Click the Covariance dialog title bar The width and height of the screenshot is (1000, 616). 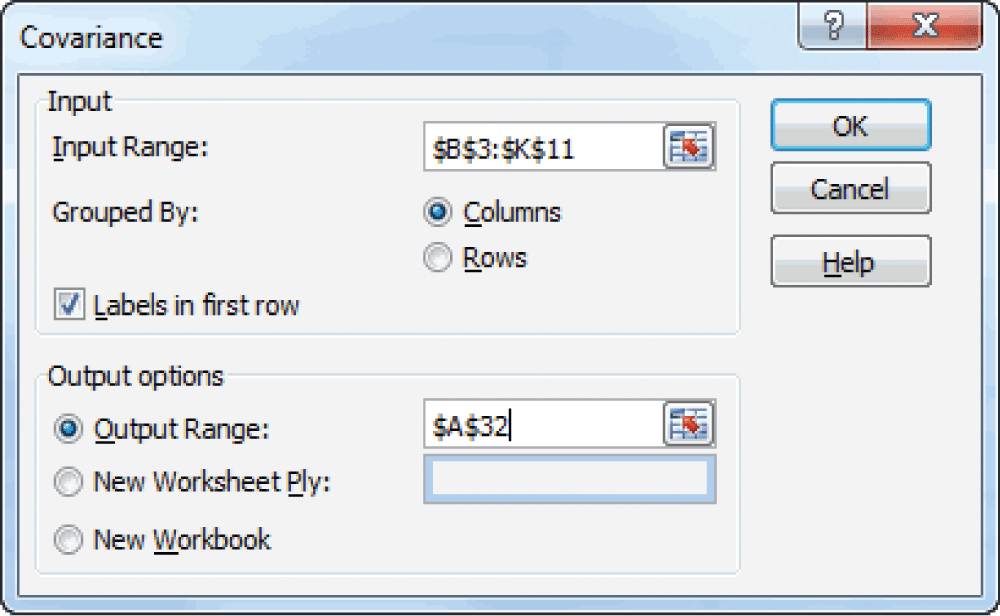tap(400, 36)
